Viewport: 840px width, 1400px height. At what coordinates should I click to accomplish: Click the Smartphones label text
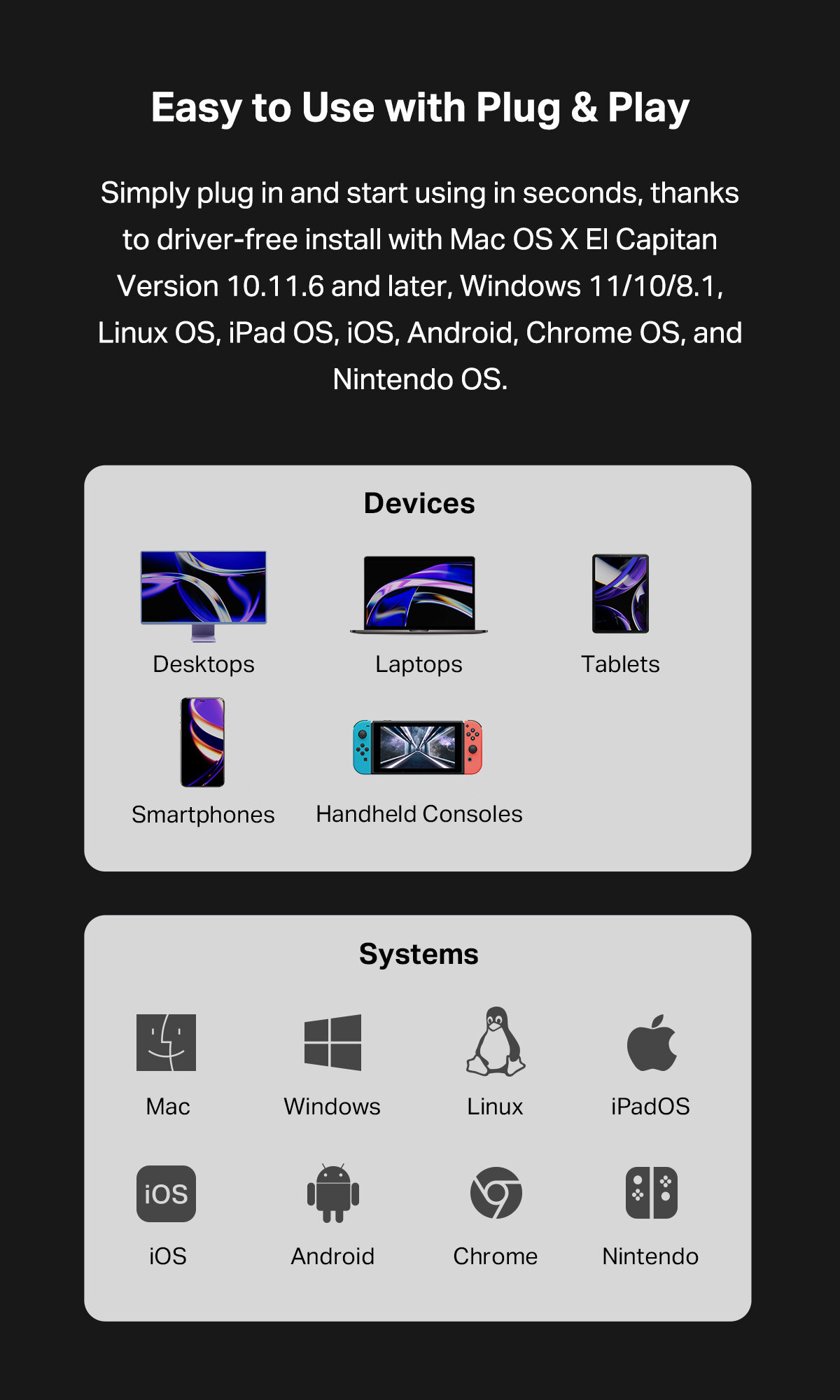pos(203,815)
